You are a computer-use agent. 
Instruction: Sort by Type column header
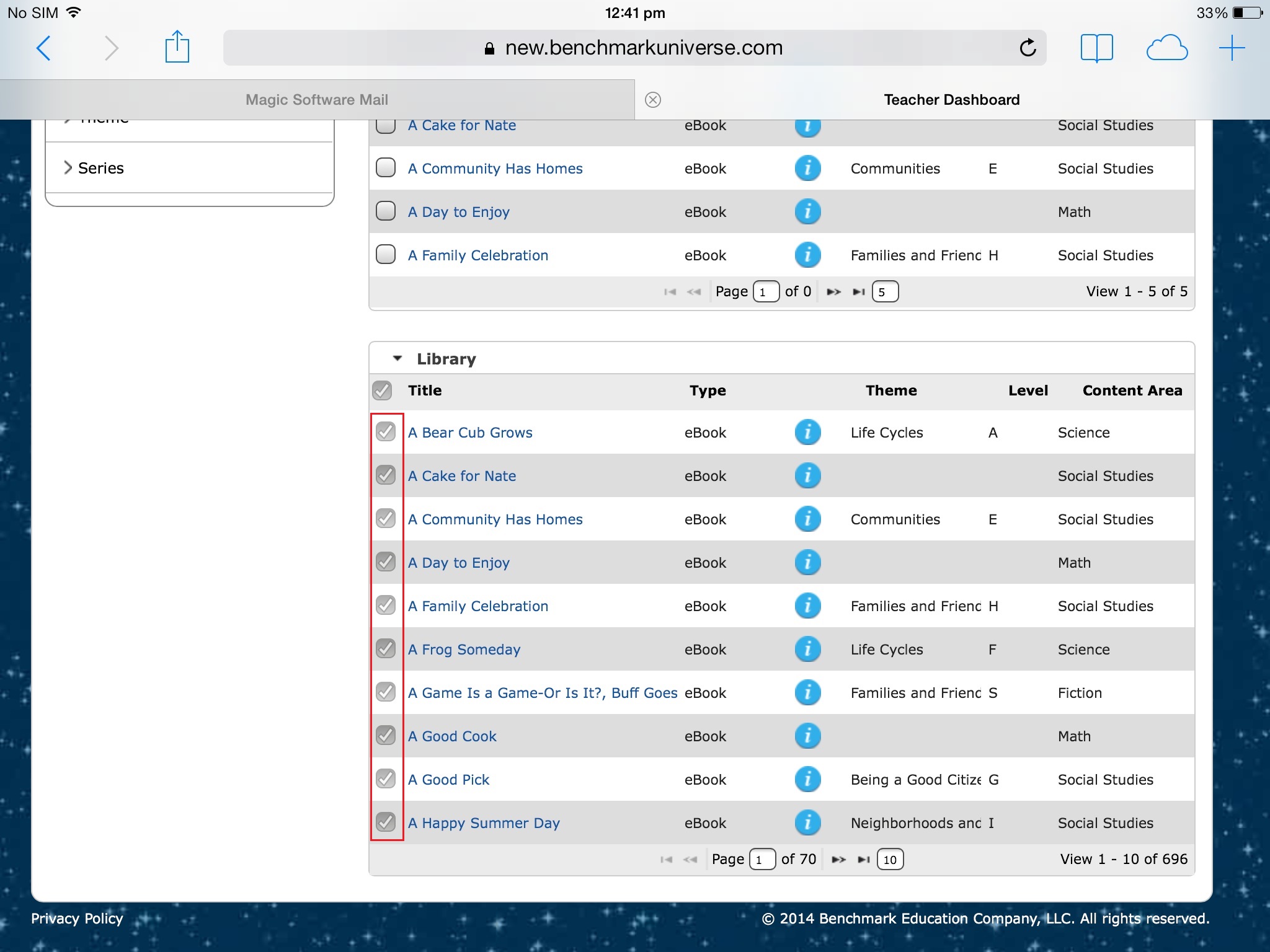point(708,390)
